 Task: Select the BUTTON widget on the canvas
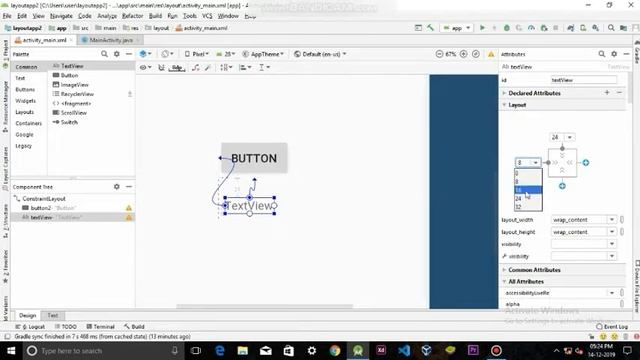(x=254, y=158)
